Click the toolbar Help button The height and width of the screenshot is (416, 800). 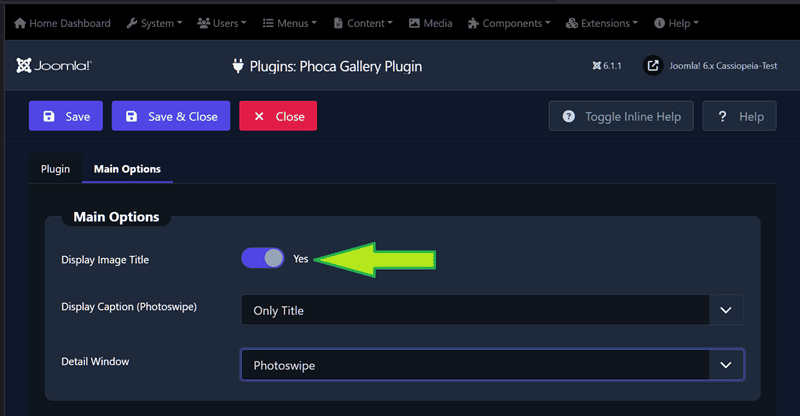(x=739, y=116)
